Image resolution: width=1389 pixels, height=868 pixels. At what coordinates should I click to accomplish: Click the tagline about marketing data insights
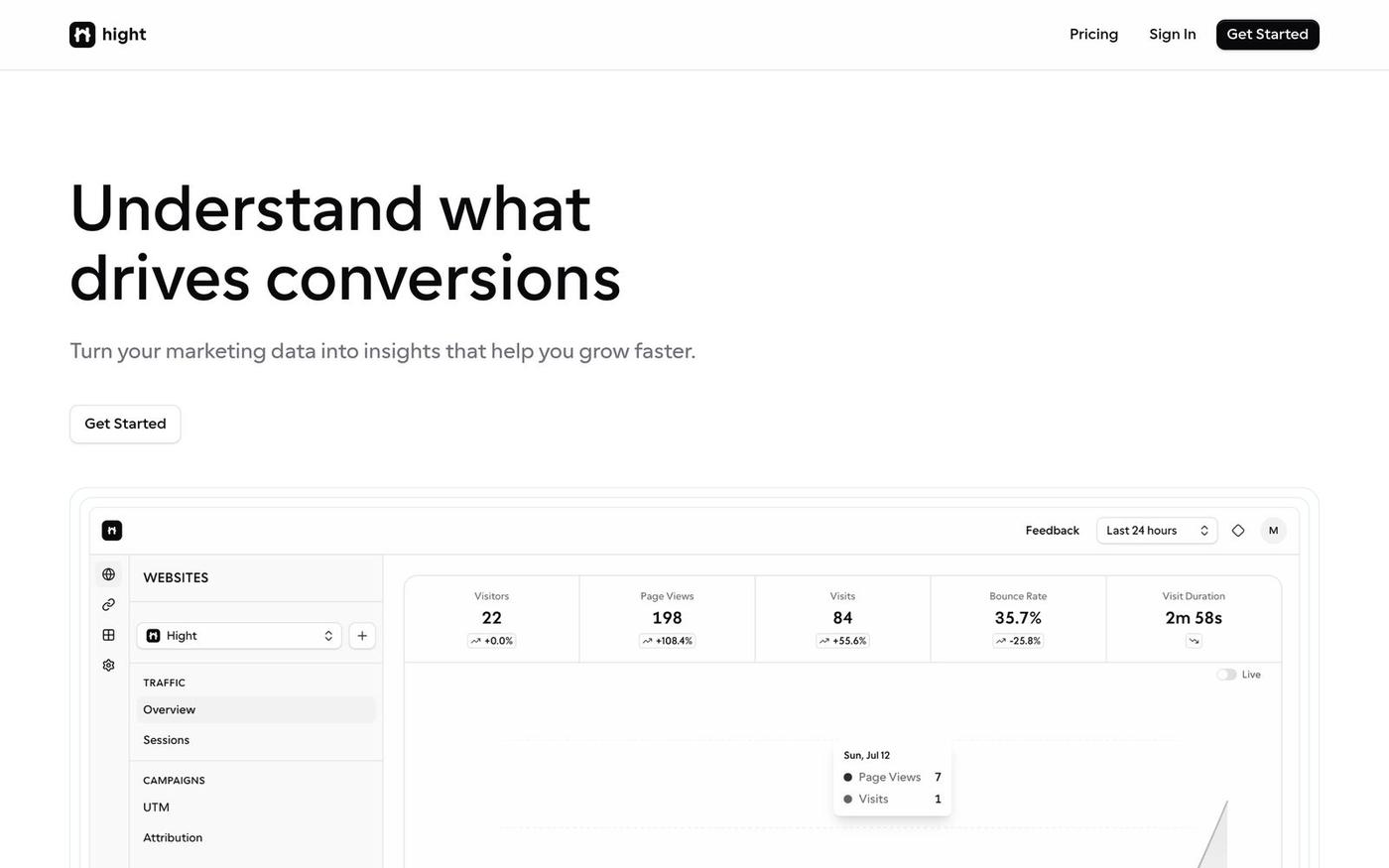(383, 351)
